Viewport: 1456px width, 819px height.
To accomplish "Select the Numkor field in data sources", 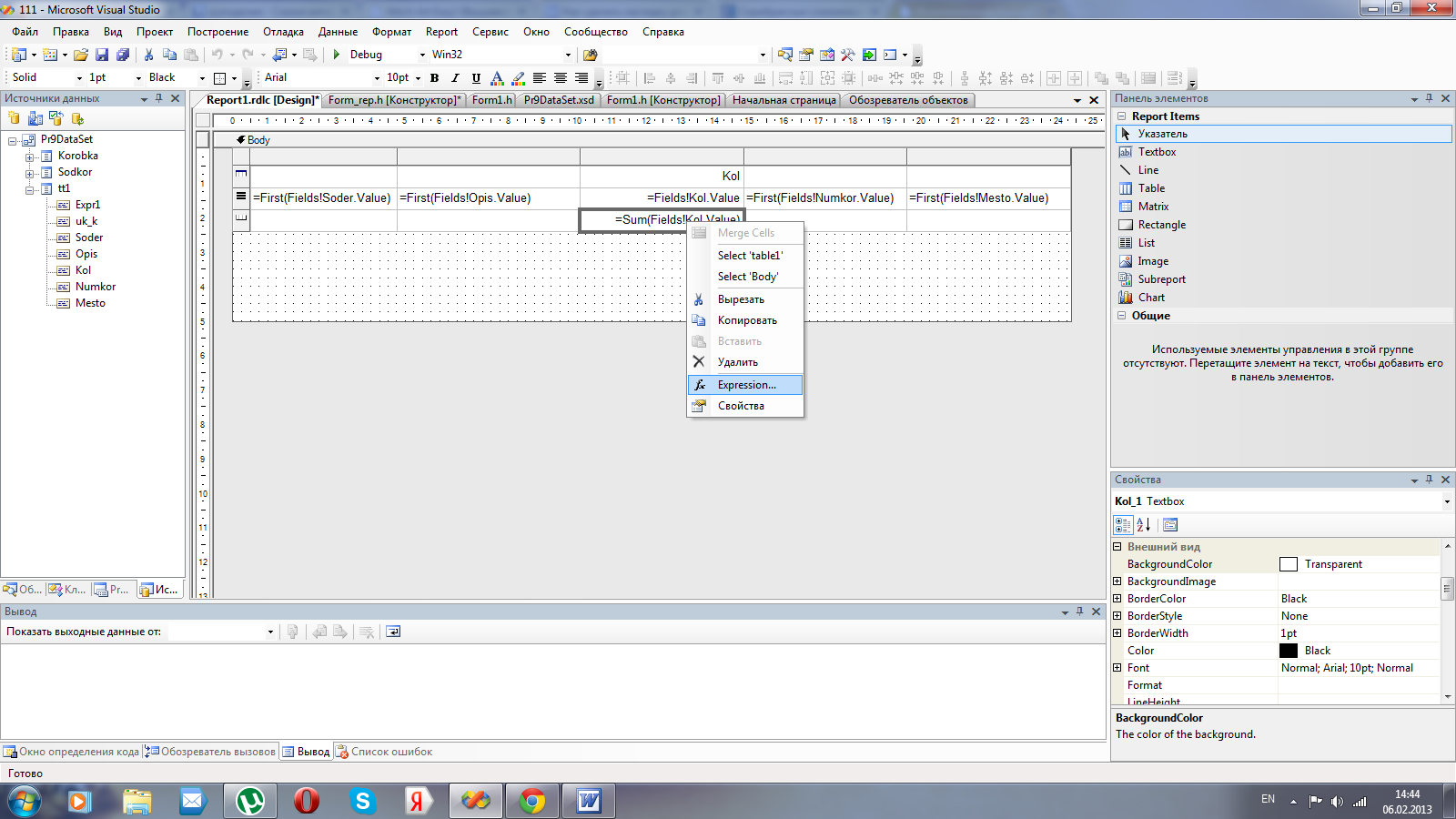I will pyautogui.click(x=96, y=287).
